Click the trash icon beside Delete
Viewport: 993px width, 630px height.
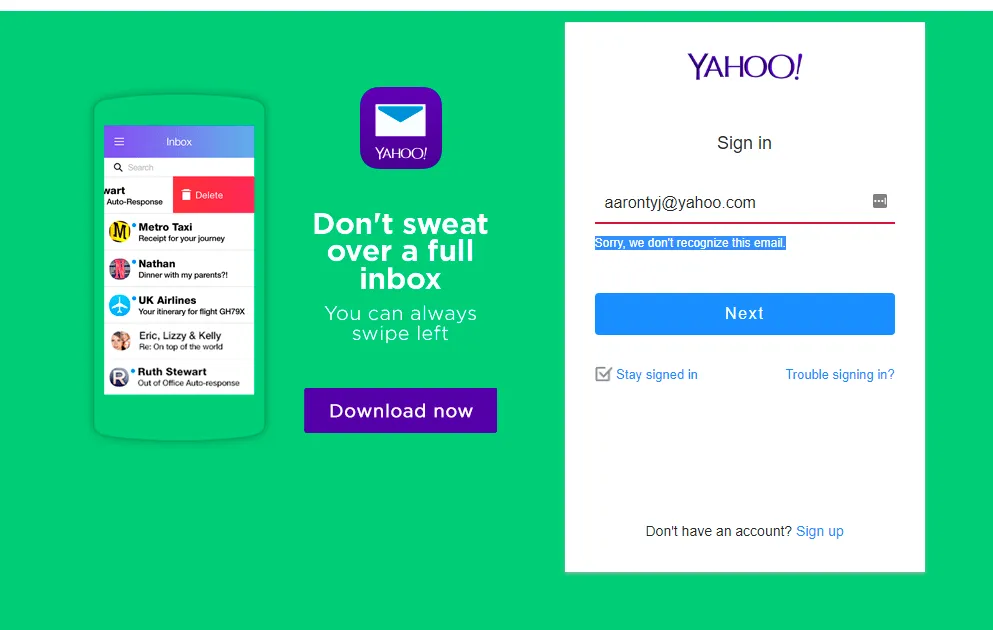coord(186,195)
